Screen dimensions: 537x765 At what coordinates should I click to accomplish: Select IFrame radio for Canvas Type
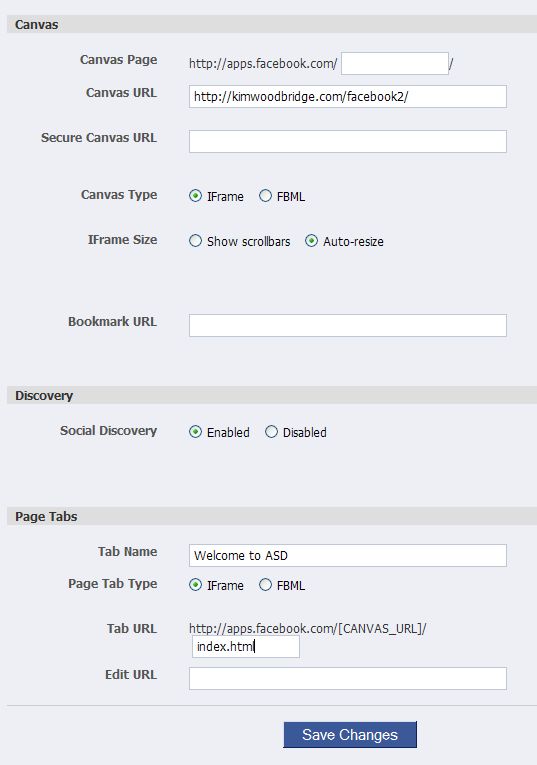click(x=195, y=196)
